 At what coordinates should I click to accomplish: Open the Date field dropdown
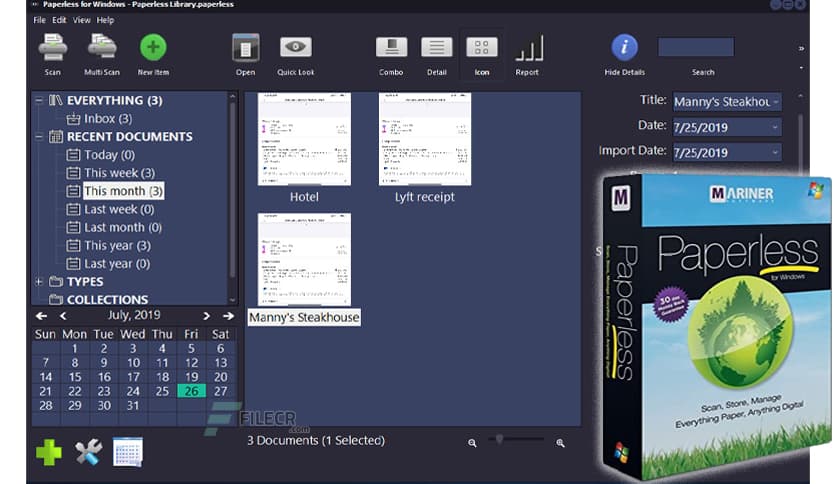pyautogui.click(x=775, y=127)
